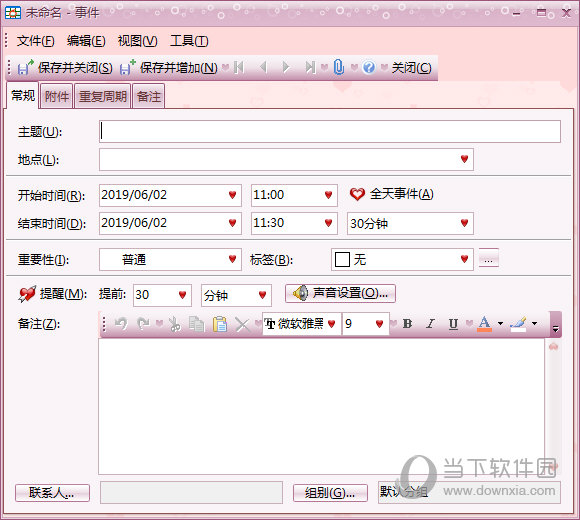Click the paperclip attachment icon

339,67
